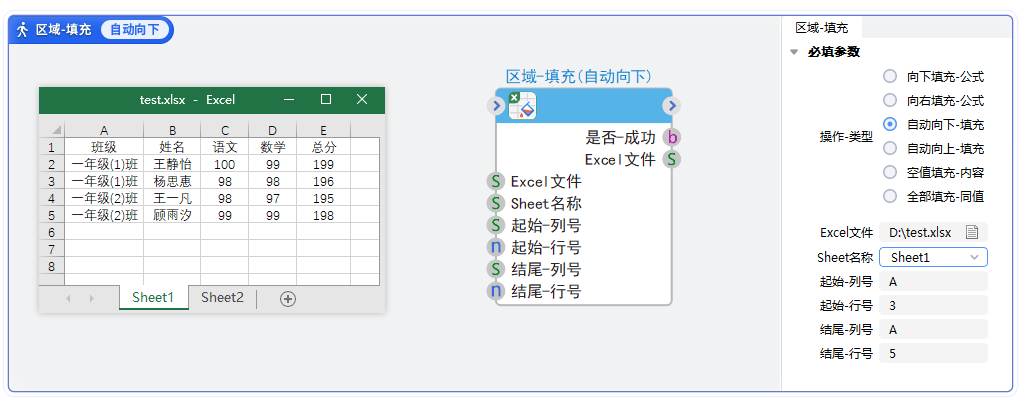
Task: Click the add sheet plus icon in Excel
Action: [x=288, y=298]
